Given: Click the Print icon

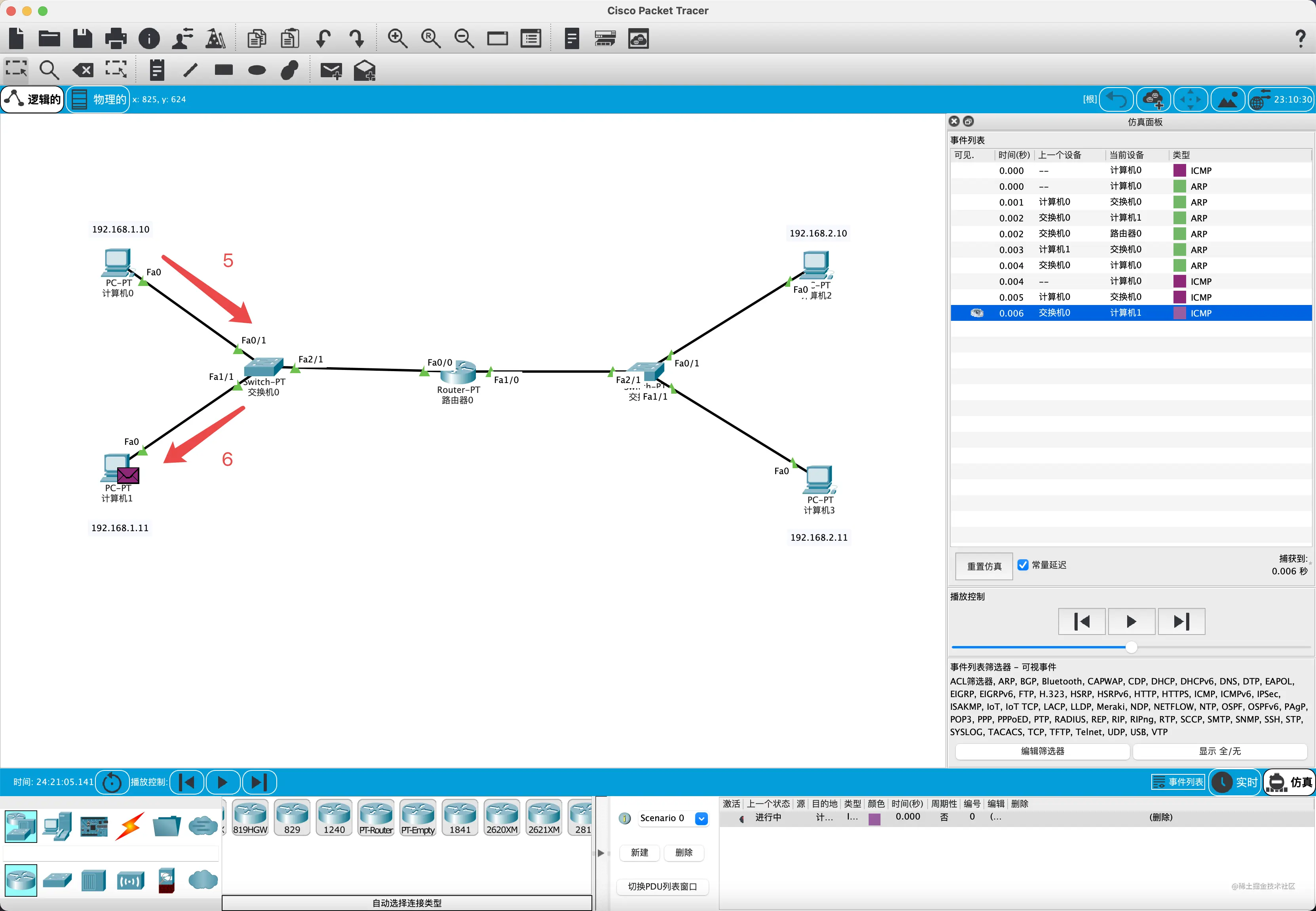Looking at the screenshot, I should (x=116, y=38).
